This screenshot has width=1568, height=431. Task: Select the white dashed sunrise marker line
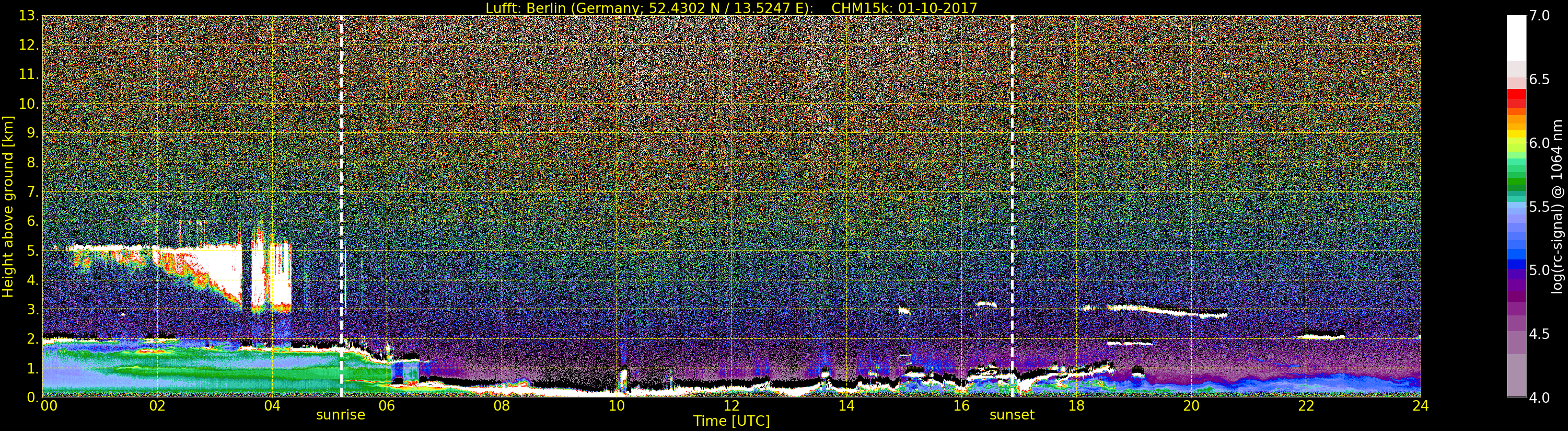pyautogui.click(x=341, y=206)
